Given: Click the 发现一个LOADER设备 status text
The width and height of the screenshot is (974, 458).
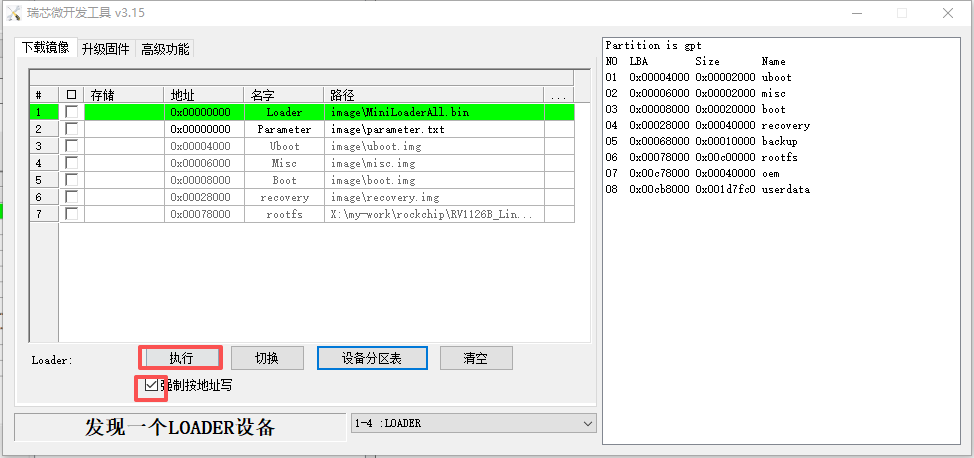Looking at the screenshot, I should pyautogui.click(x=180, y=428).
